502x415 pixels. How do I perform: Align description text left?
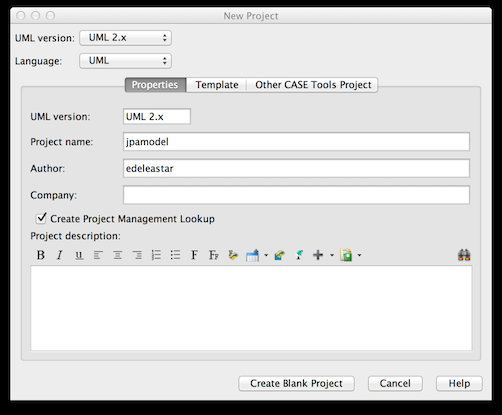coord(98,255)
